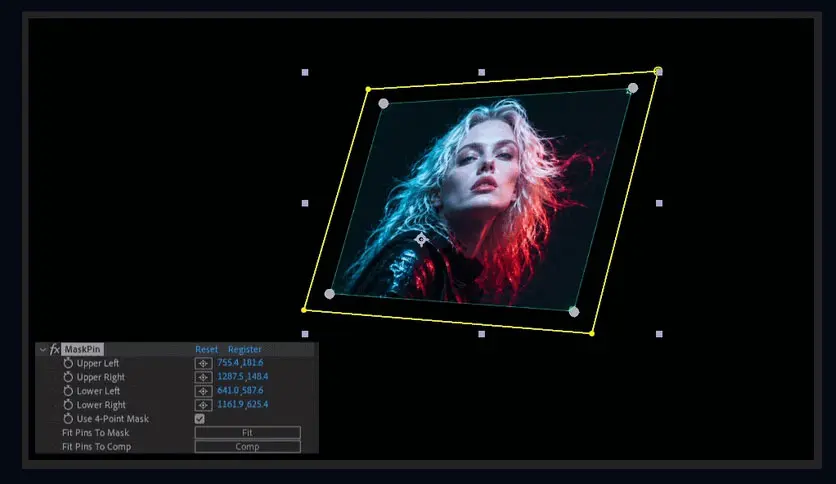Open the Register link for MaskPin
836x484 pixels.
click(245, 350)
